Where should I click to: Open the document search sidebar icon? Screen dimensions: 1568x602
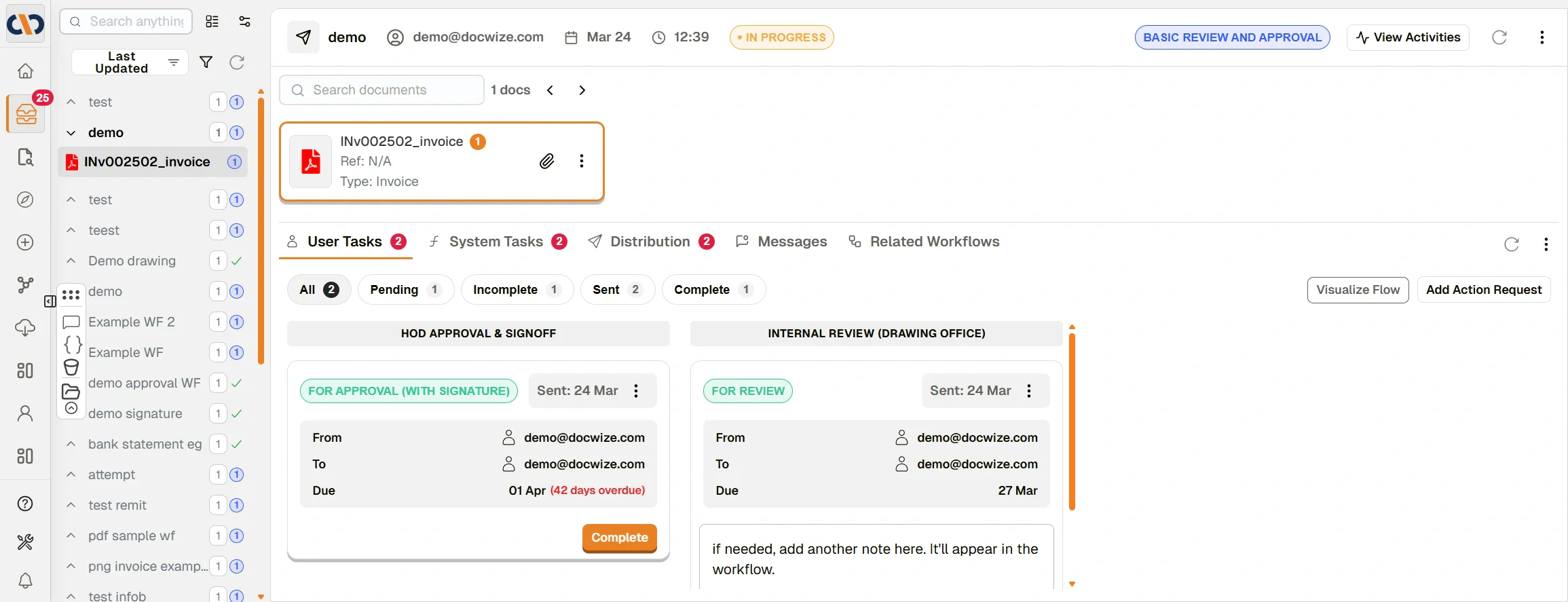pos(25,157)
